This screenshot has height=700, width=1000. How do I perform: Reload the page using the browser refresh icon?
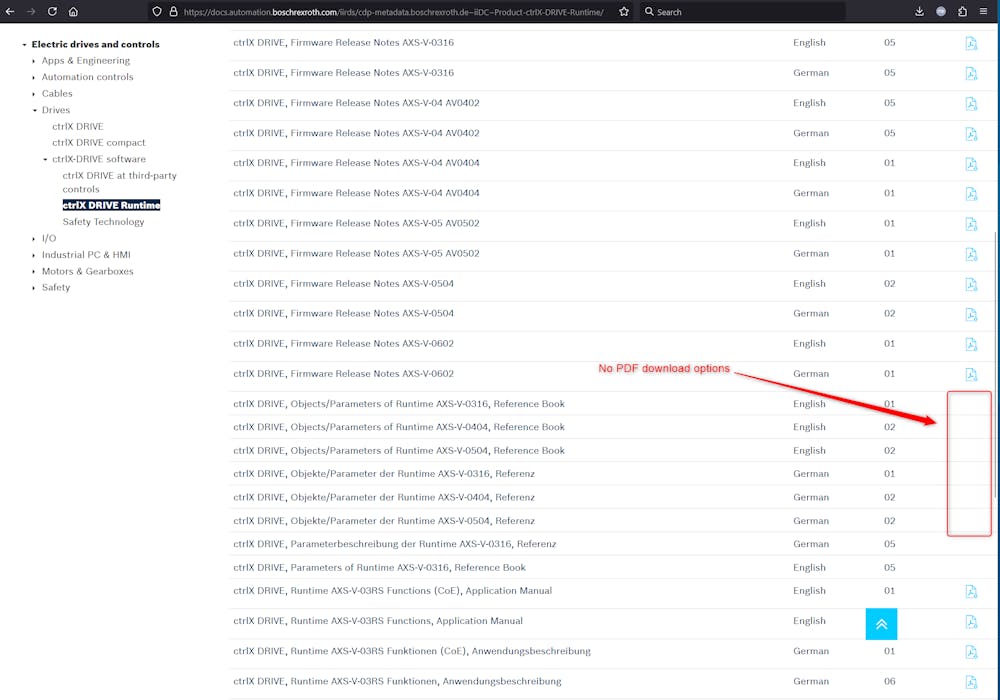click(52, 12)
